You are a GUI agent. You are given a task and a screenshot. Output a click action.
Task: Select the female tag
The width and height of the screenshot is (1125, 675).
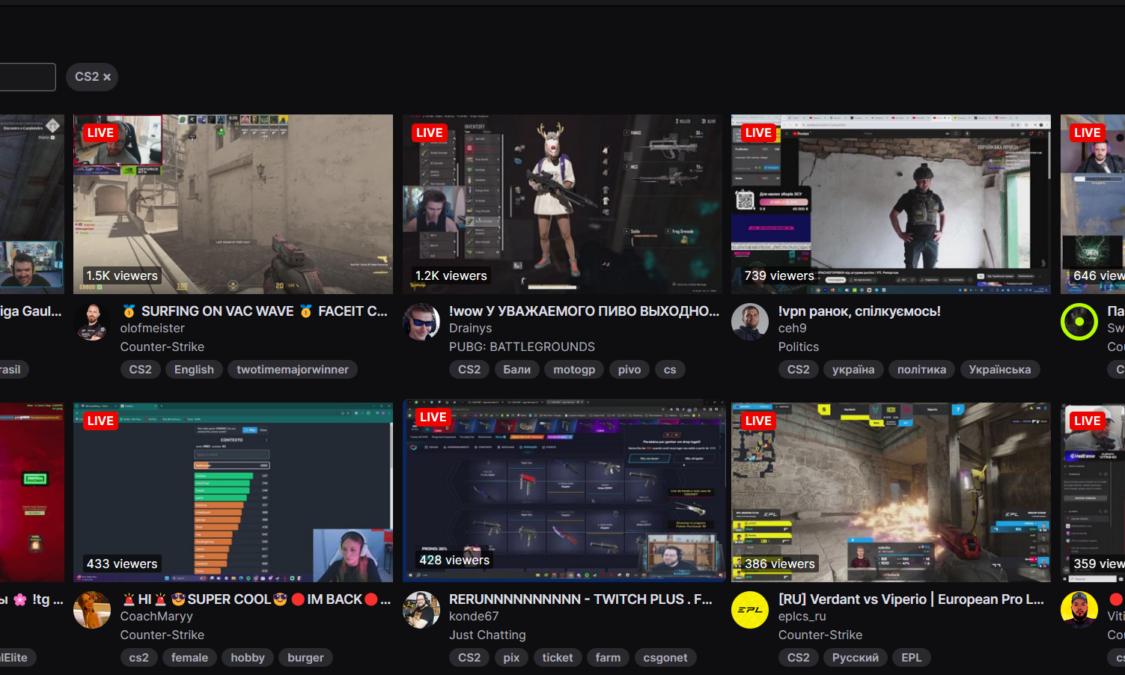[x=189, y=657]
